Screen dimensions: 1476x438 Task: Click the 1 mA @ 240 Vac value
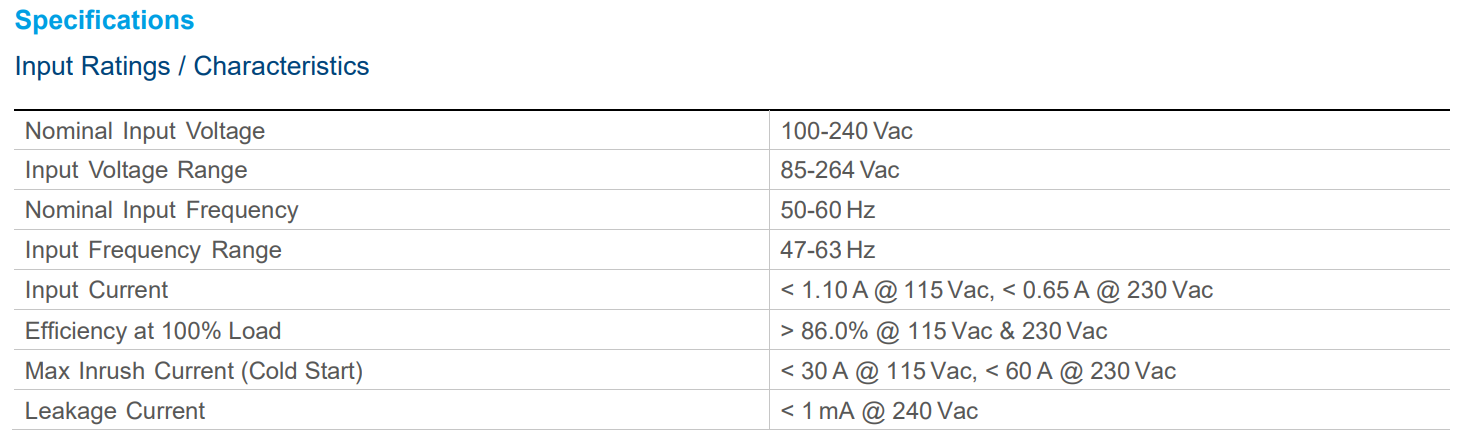(879, 411)
